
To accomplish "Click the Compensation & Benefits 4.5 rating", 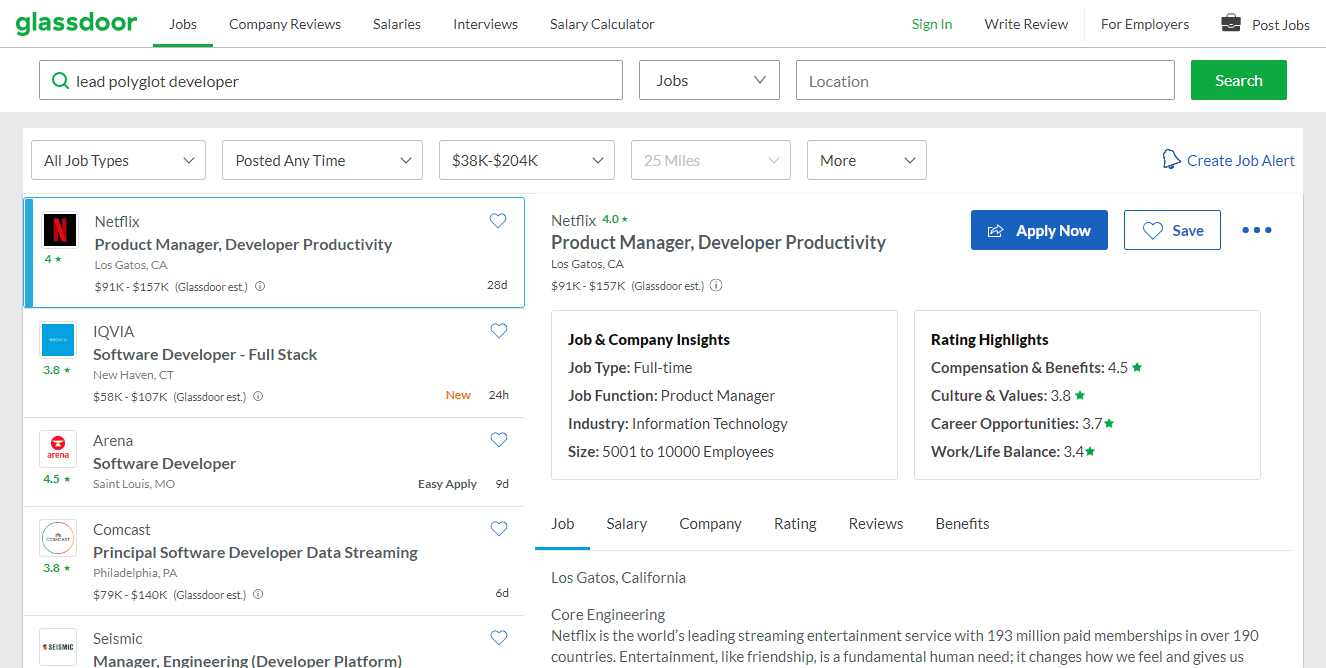I will click(x=1036, y=367).
